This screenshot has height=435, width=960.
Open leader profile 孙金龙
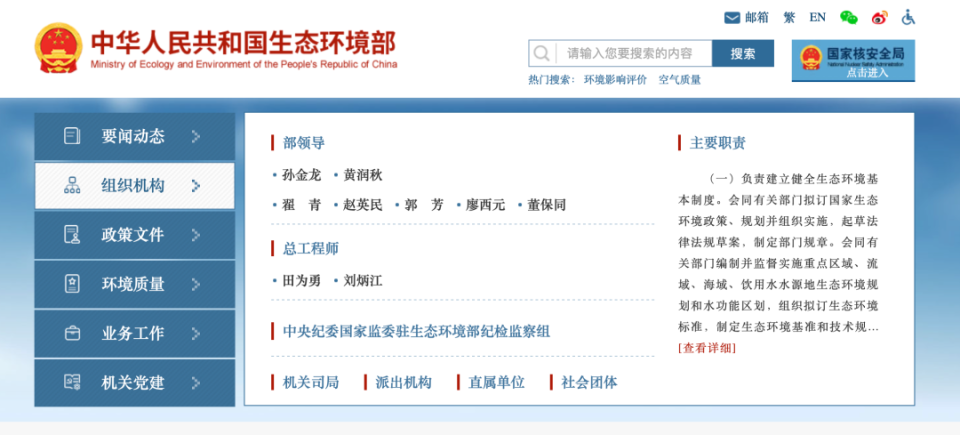(x=301, y=175)
